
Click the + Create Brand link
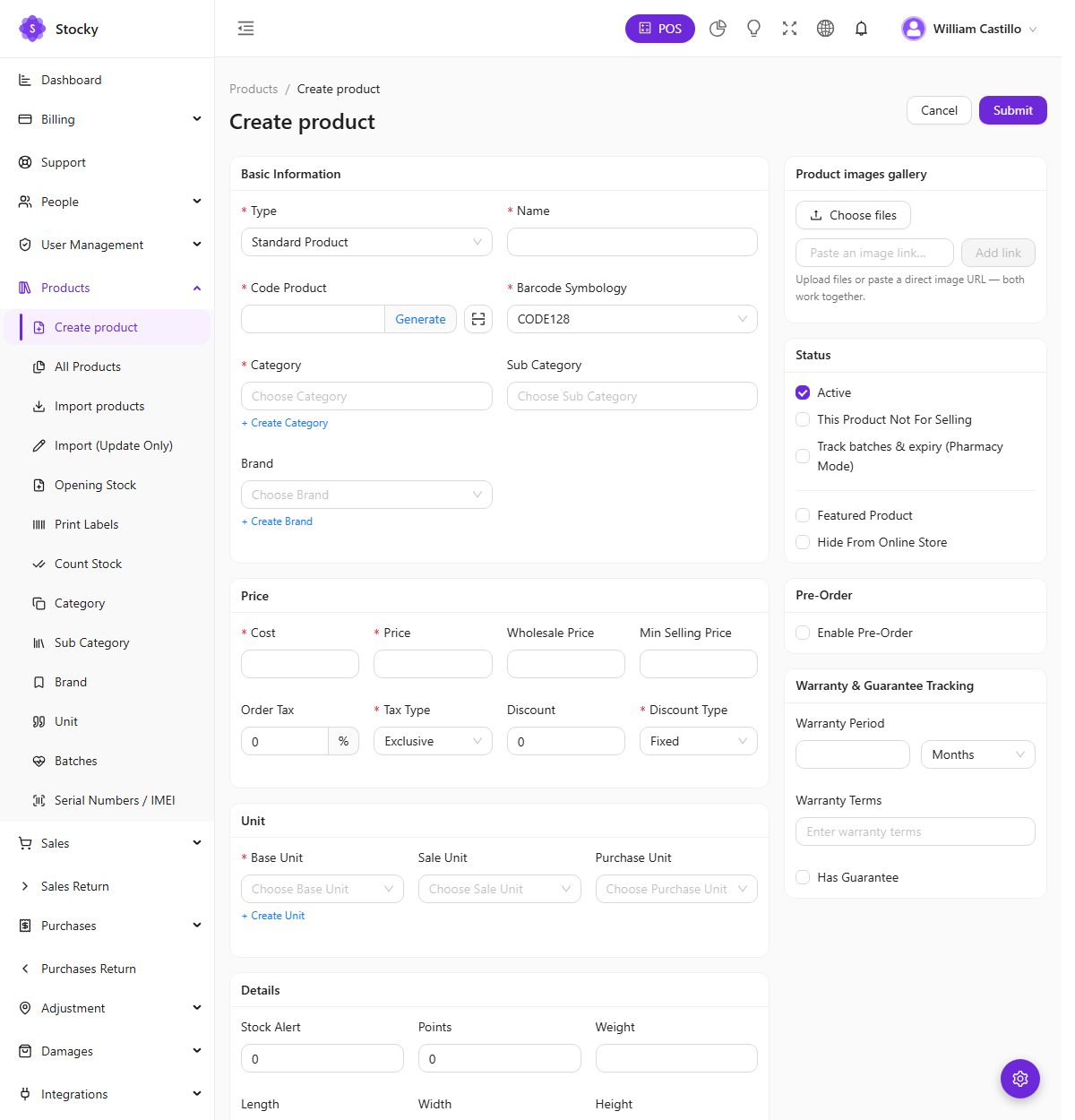pyautogui.click(x=277, y=521)
